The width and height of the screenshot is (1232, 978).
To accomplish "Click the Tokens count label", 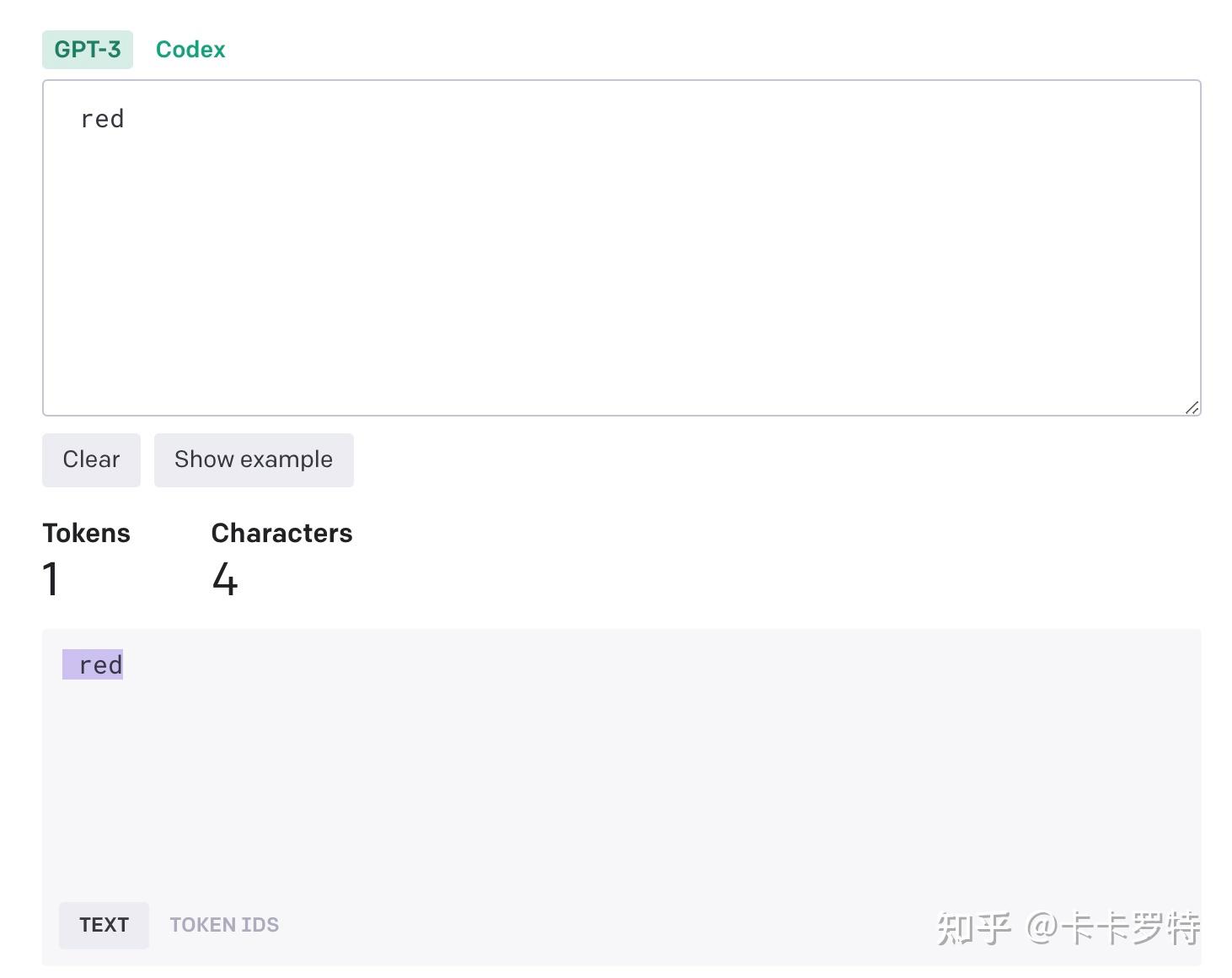I will tap(86, 533).
